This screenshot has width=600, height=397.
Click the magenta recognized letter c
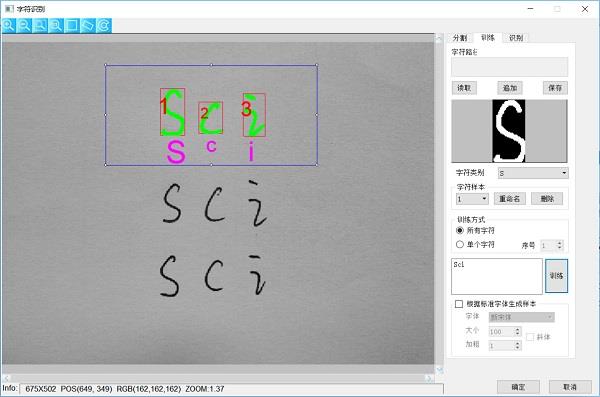click(x=211, y=146)
